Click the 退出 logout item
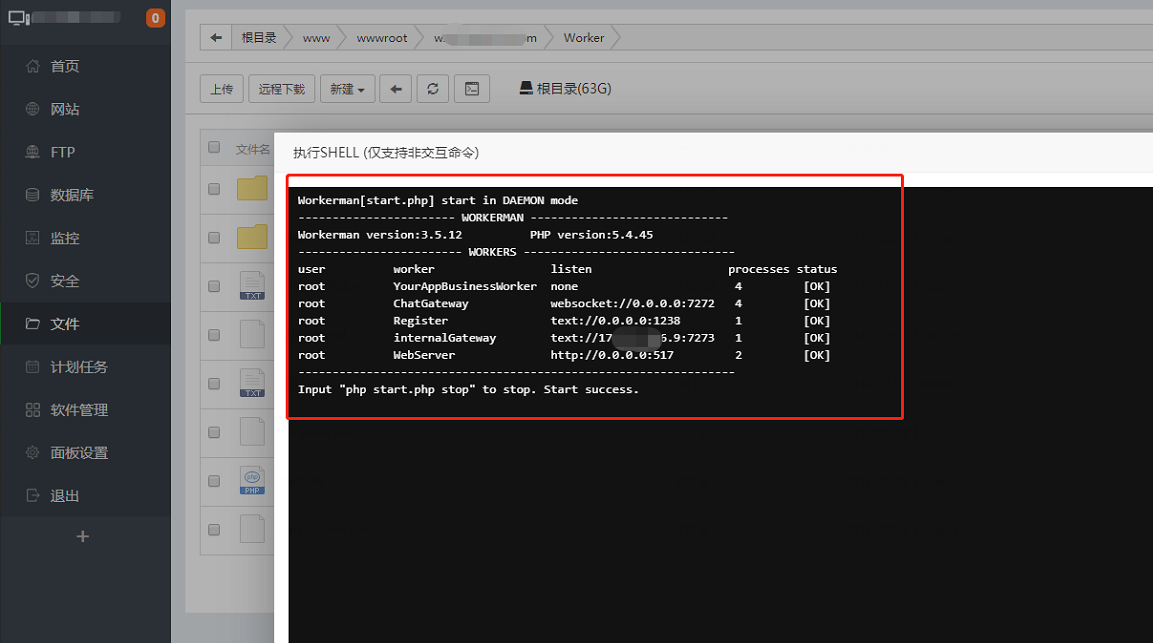Viewport: 1153px width, 643px height. pos(65,496)
